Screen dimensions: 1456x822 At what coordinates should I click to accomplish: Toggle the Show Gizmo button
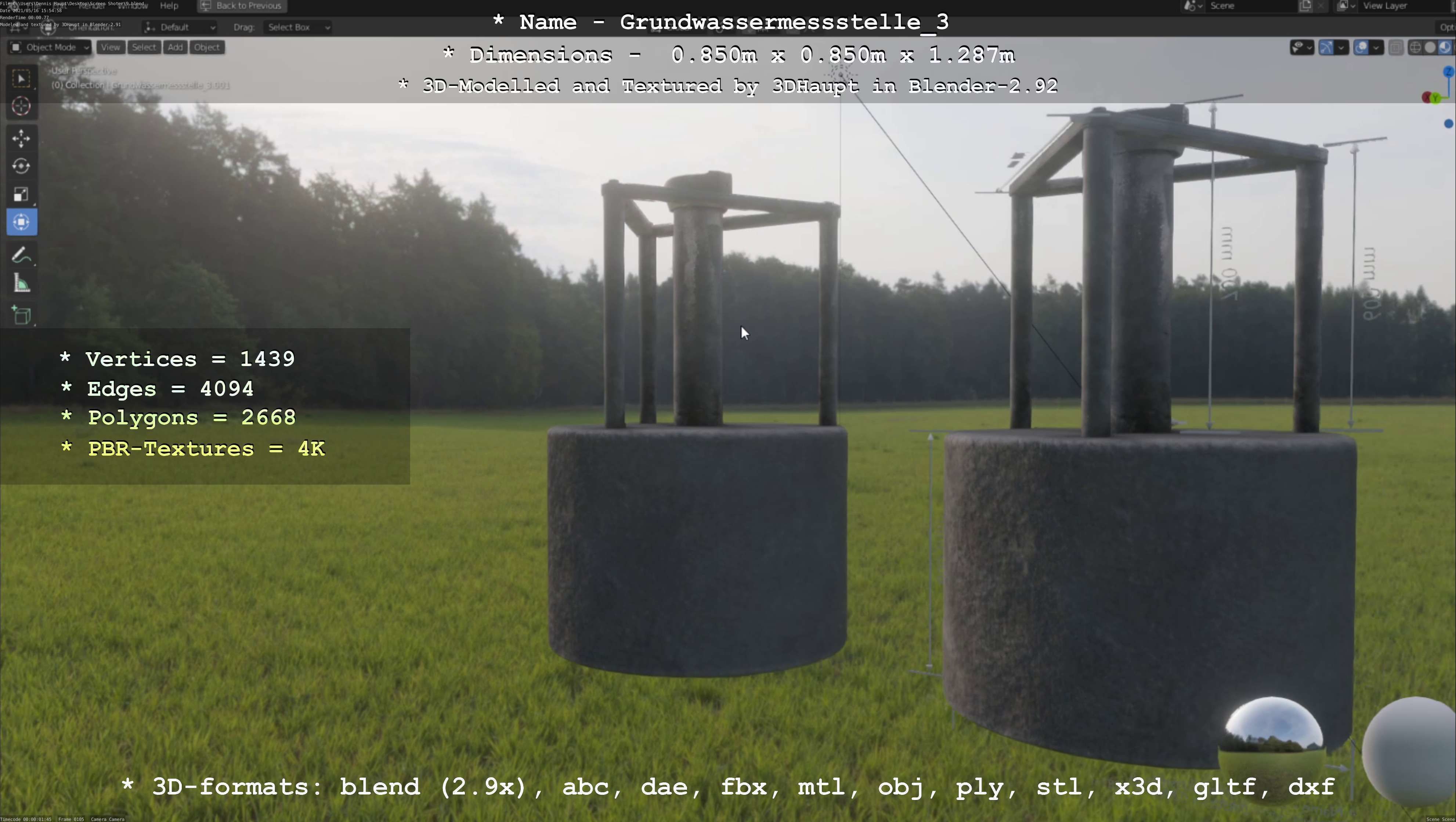point(1326,47)
